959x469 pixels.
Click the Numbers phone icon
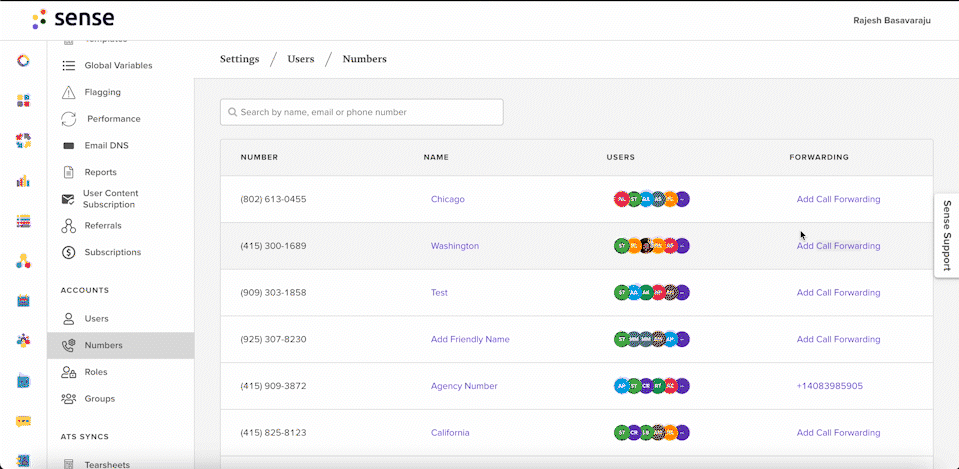[x=68, y=345]
